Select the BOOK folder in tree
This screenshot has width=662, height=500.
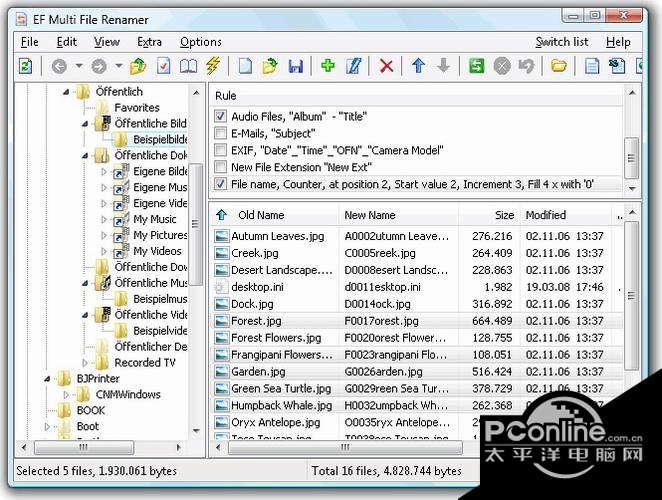tap(91, 410)
